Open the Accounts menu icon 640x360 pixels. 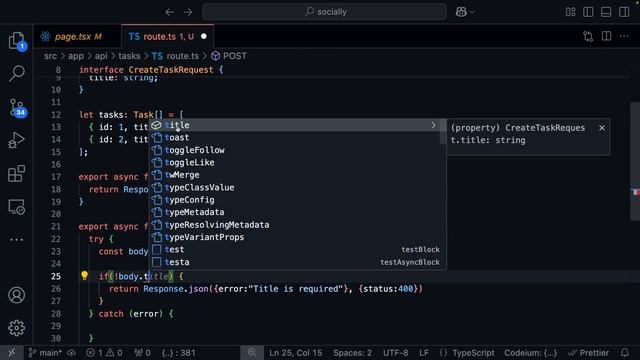click(16, 295)
